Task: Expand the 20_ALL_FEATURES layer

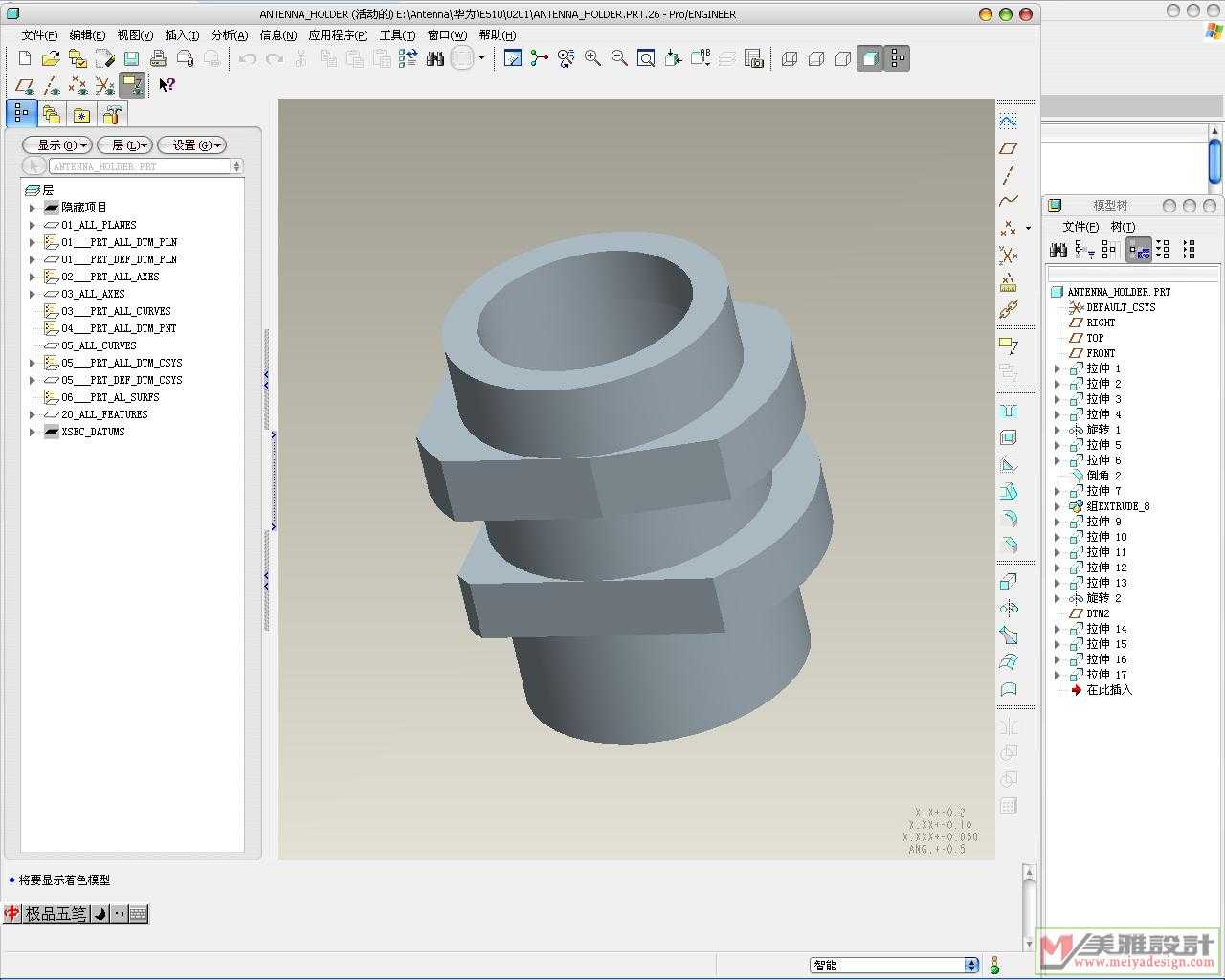Action: point(33,414)
